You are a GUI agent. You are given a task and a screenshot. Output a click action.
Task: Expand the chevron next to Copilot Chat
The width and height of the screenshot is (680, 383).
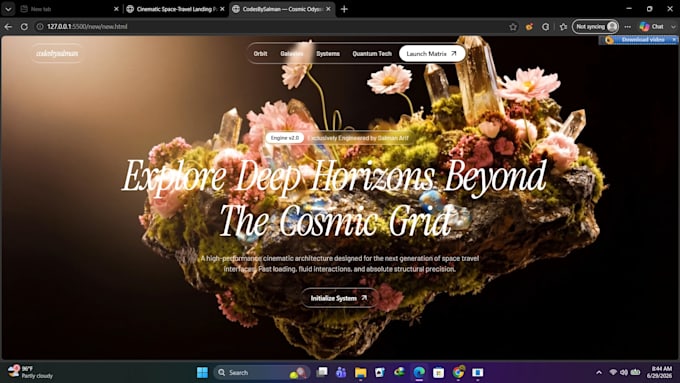tap(673, 26)
